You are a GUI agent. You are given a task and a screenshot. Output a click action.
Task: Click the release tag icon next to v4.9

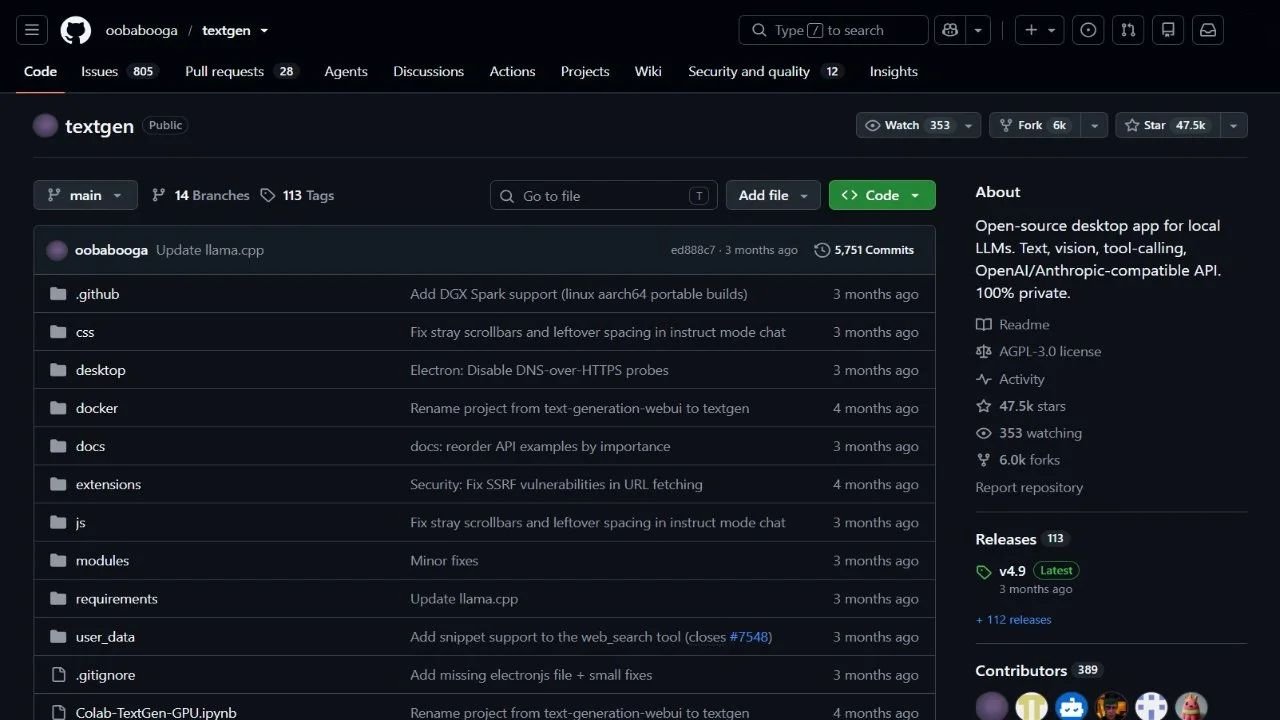point(984,572)
